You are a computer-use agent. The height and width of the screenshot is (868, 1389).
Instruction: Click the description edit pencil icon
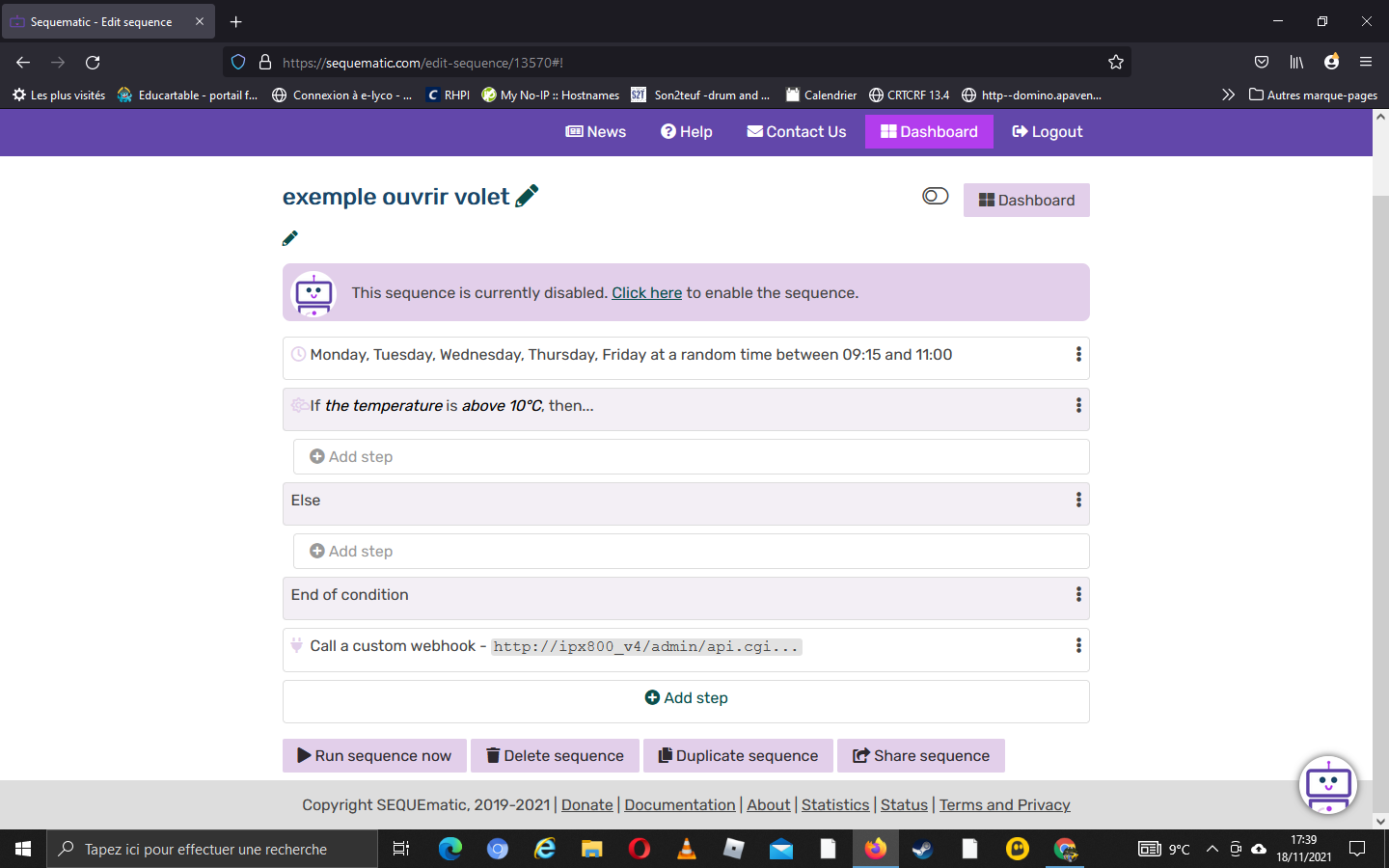[289, 238]
